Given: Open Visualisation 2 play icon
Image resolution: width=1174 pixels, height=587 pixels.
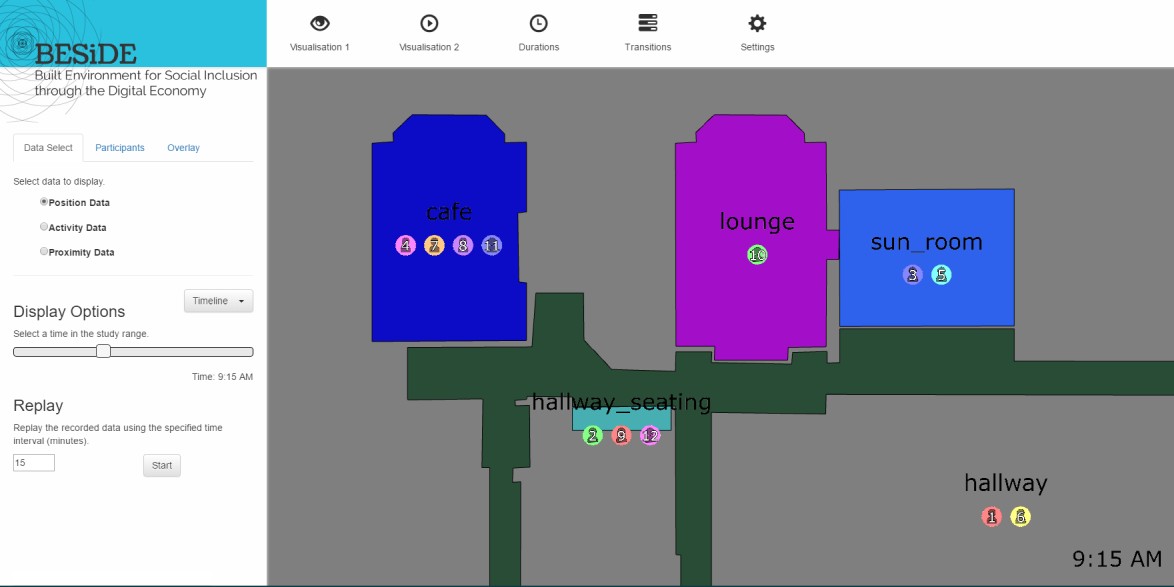Looking at the screenshot, I should tap(429, 23).
